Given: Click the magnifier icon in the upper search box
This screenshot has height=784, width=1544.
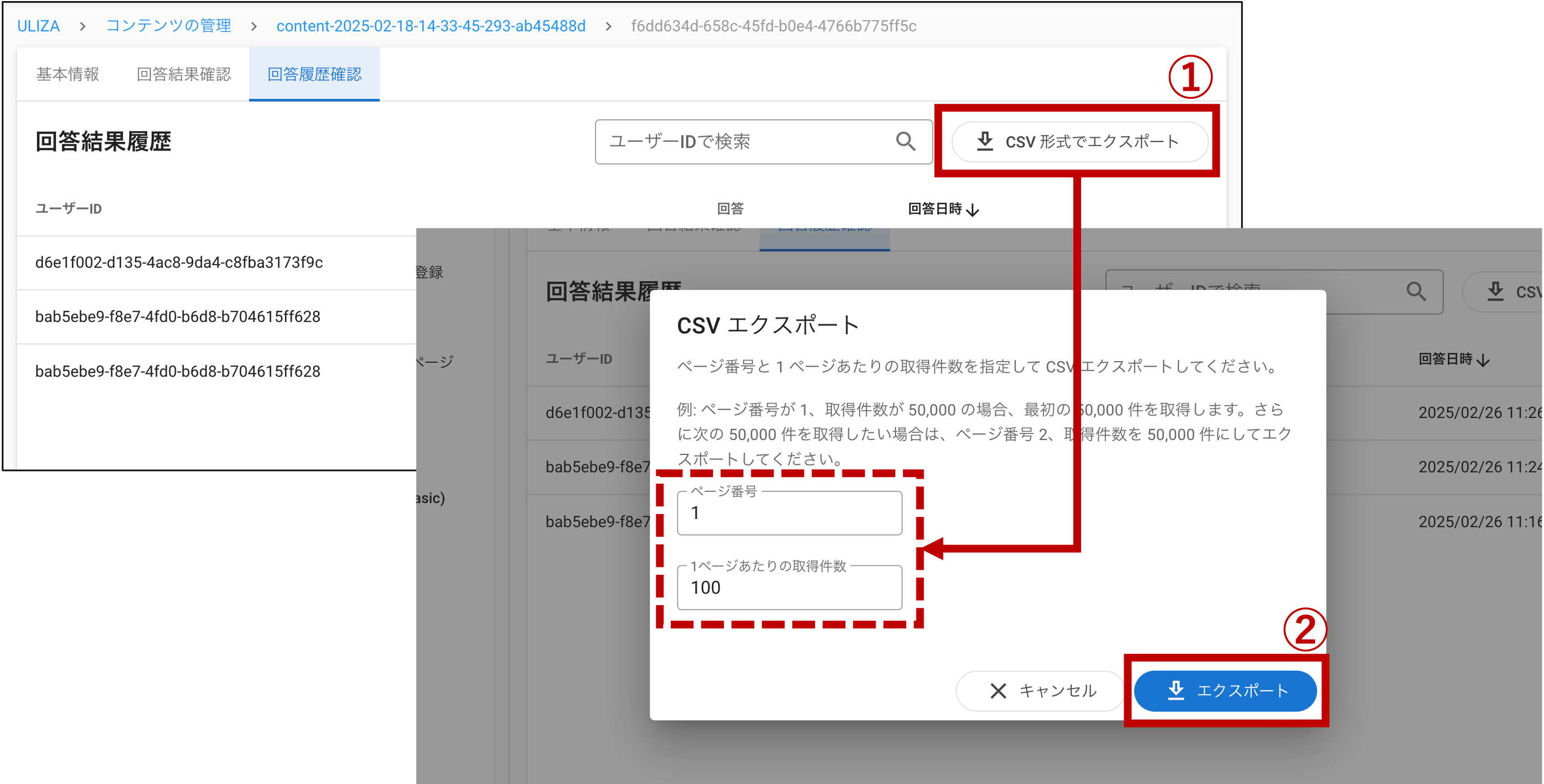Looking at the screenshot, I should [x=905, y=142].
